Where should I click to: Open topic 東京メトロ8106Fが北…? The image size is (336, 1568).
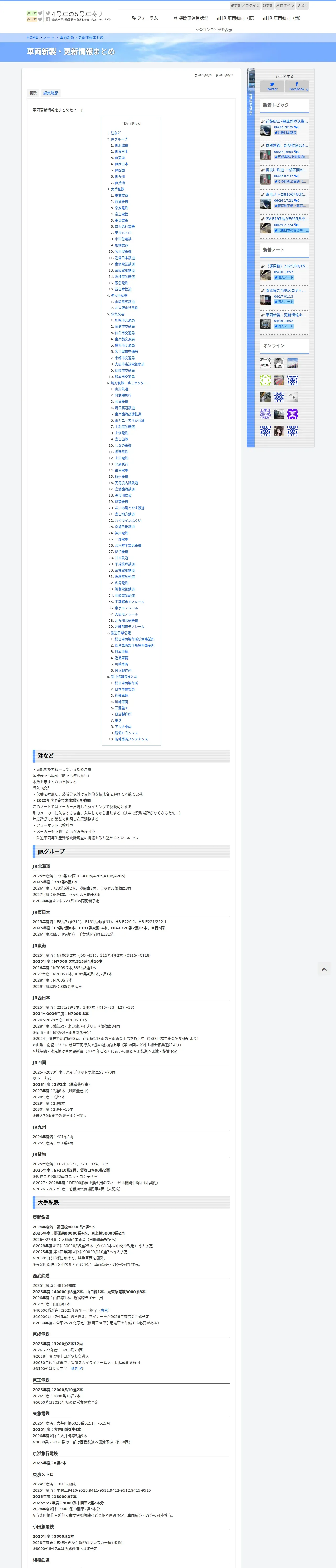pyautogui.click(x=285, y=194)
